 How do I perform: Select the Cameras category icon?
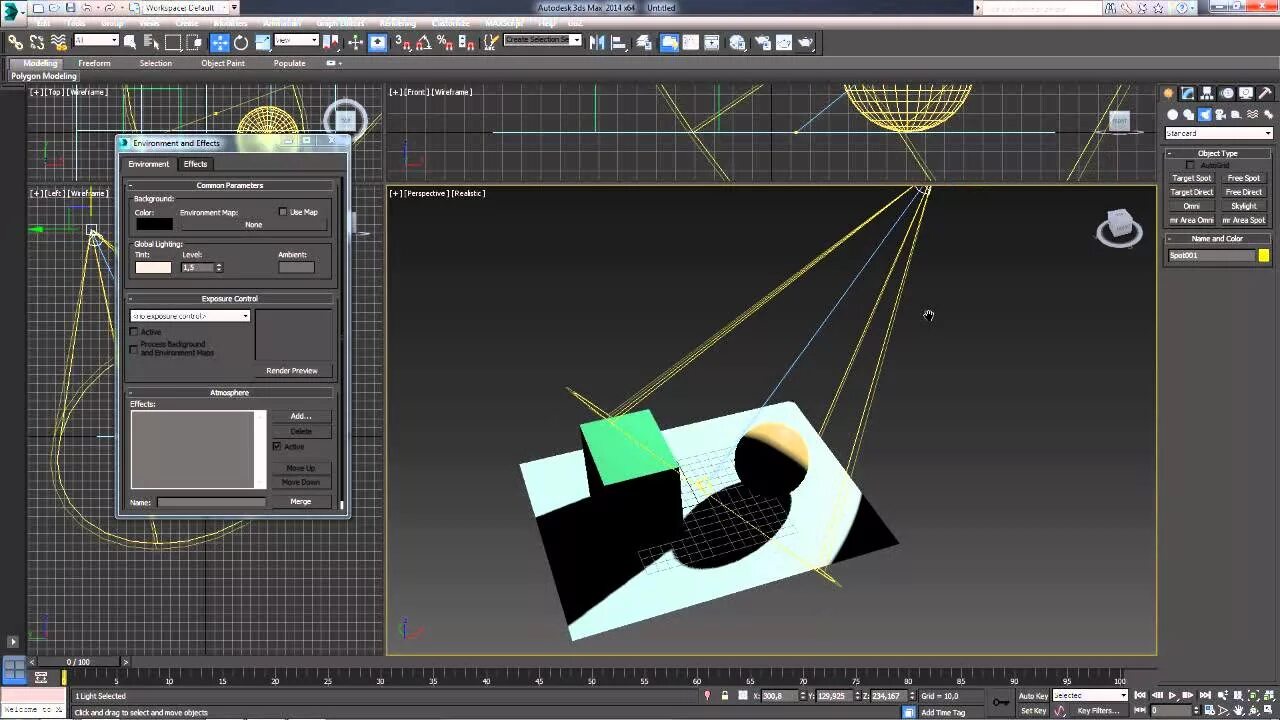pyautogui.click(x=1220, y=115)
